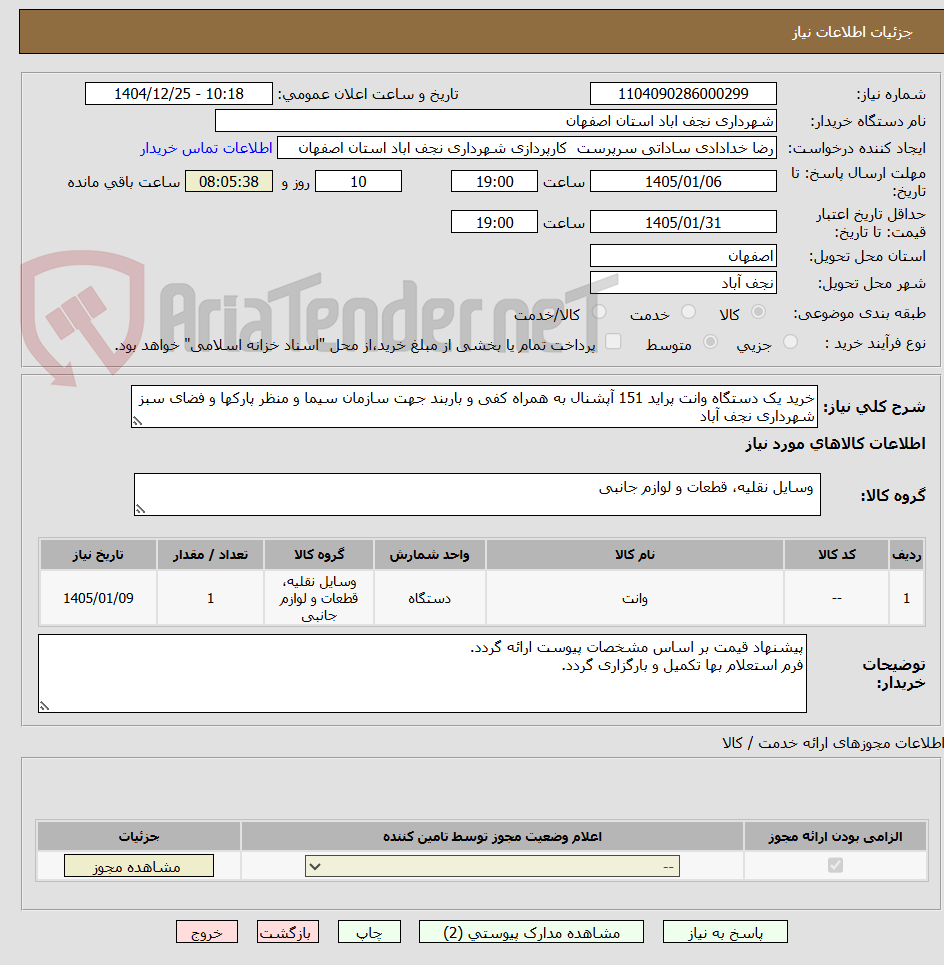Open the اعلام وضعیت مجوز dropdown

click(x=492, y=867)
